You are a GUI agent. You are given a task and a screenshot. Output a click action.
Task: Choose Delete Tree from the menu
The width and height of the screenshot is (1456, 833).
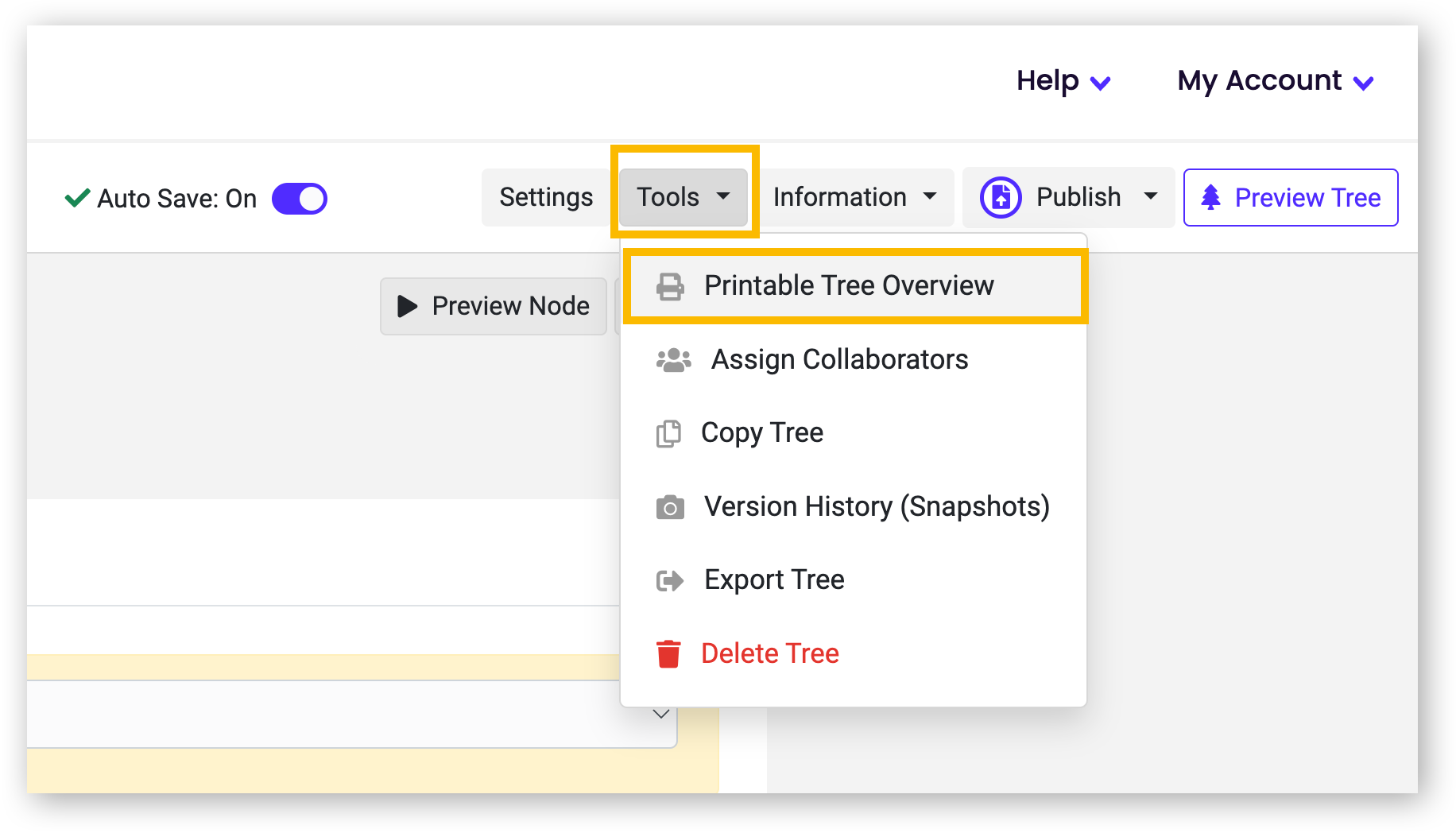[769, 653]
